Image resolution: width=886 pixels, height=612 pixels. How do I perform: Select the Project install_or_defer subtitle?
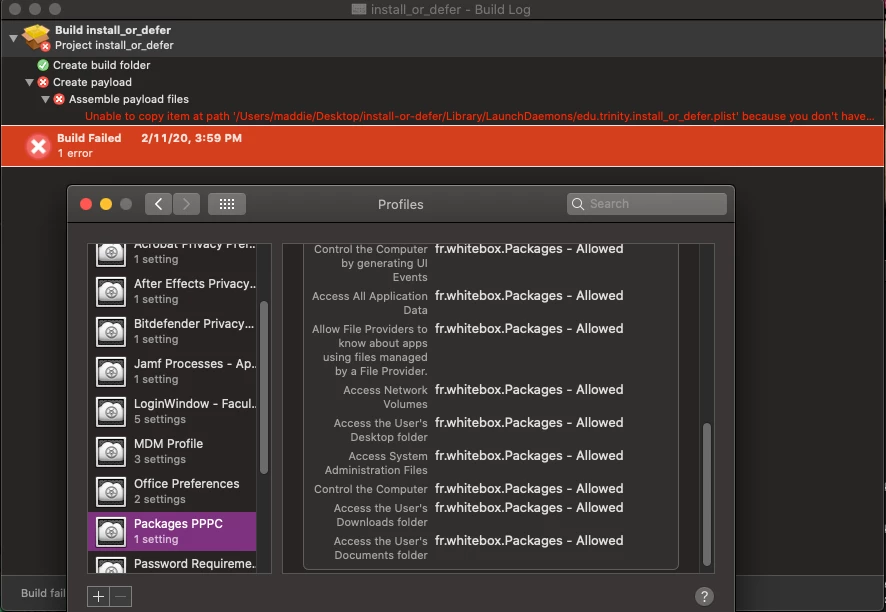[x=114, y=45]
